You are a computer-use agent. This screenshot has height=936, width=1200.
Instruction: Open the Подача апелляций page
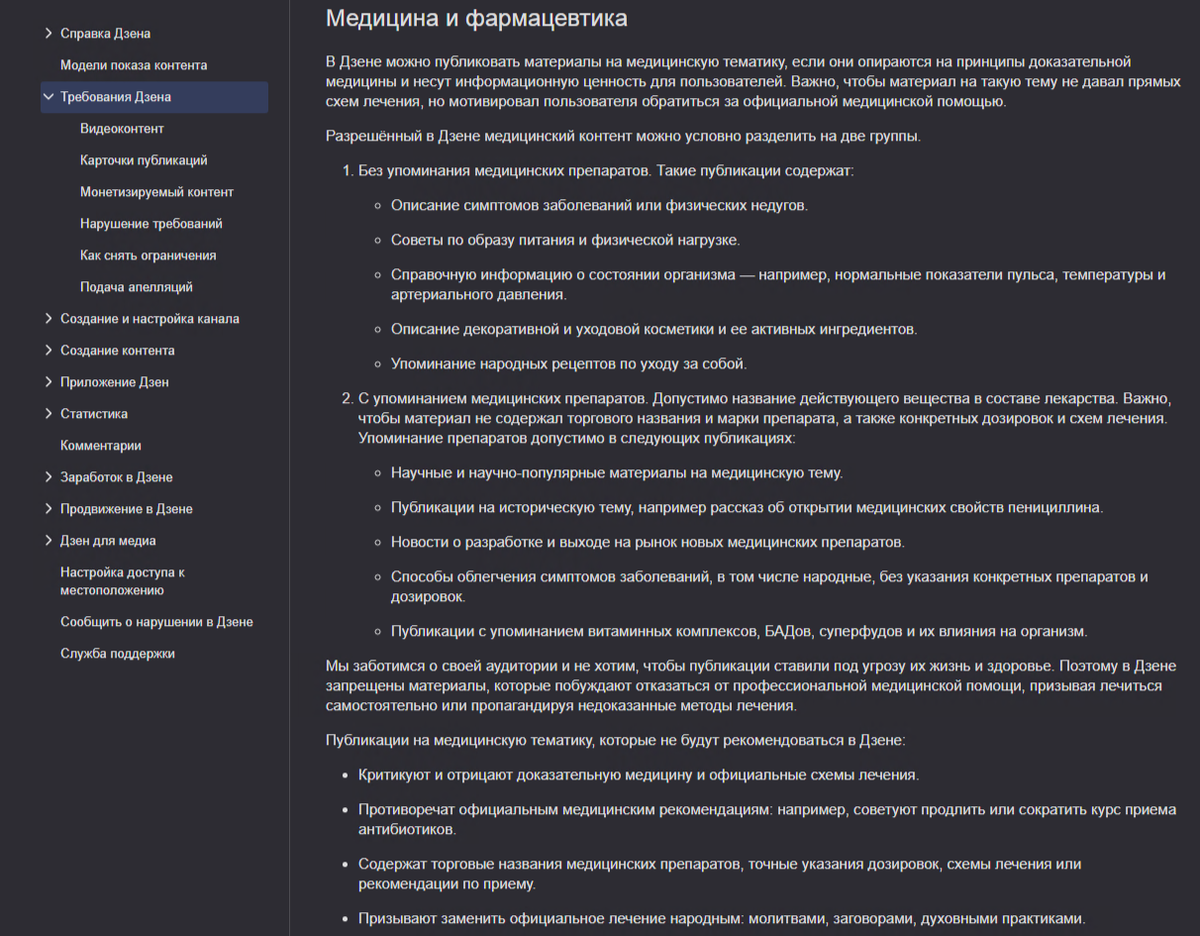[138, 287]
